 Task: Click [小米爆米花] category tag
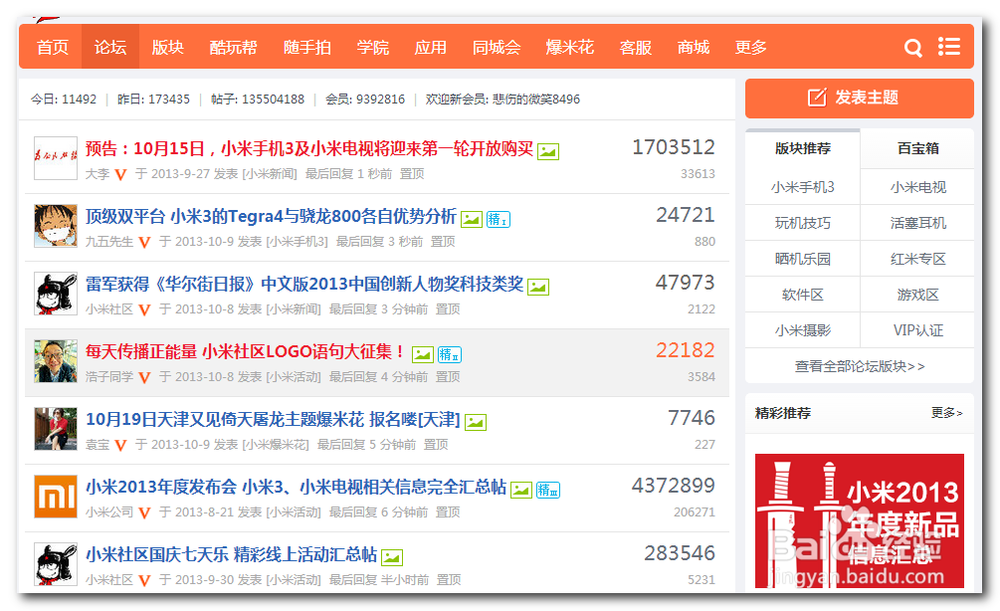tap(276, 445)
